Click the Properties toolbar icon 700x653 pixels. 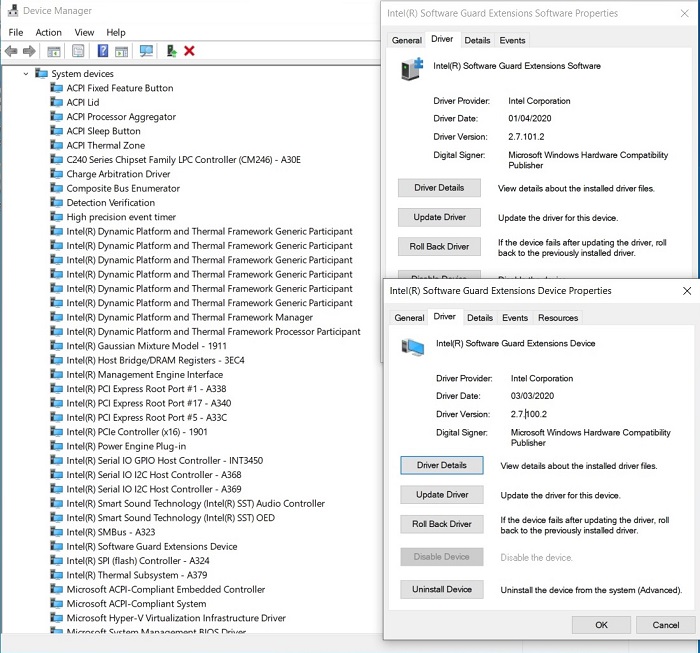pos(78,51)
